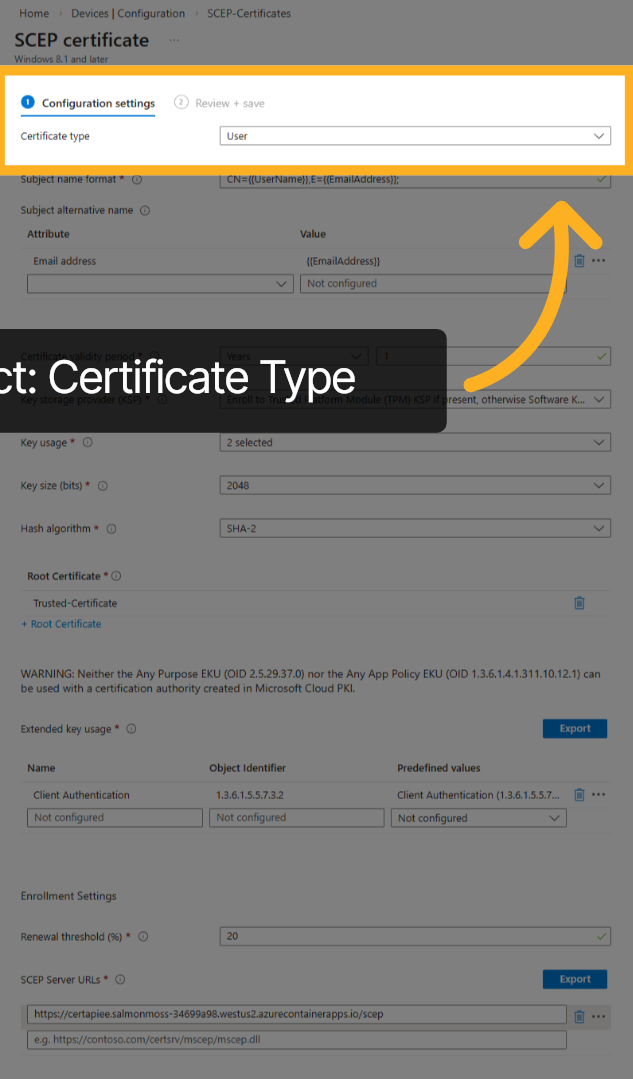633x1079 pixels.
Task: Delete the Trusted-Certificate root certificate
Action: (x=579, y=602)
